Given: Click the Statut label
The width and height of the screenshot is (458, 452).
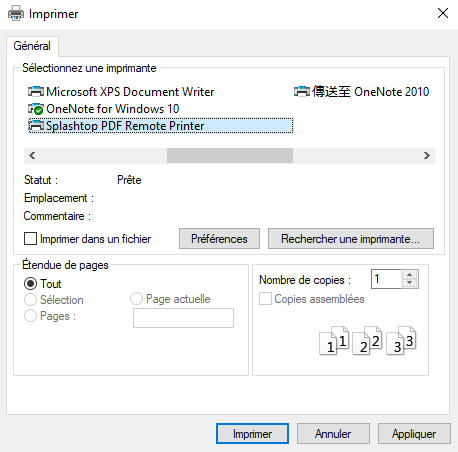Looking at the screenshot, I should [x=41, y=180].
